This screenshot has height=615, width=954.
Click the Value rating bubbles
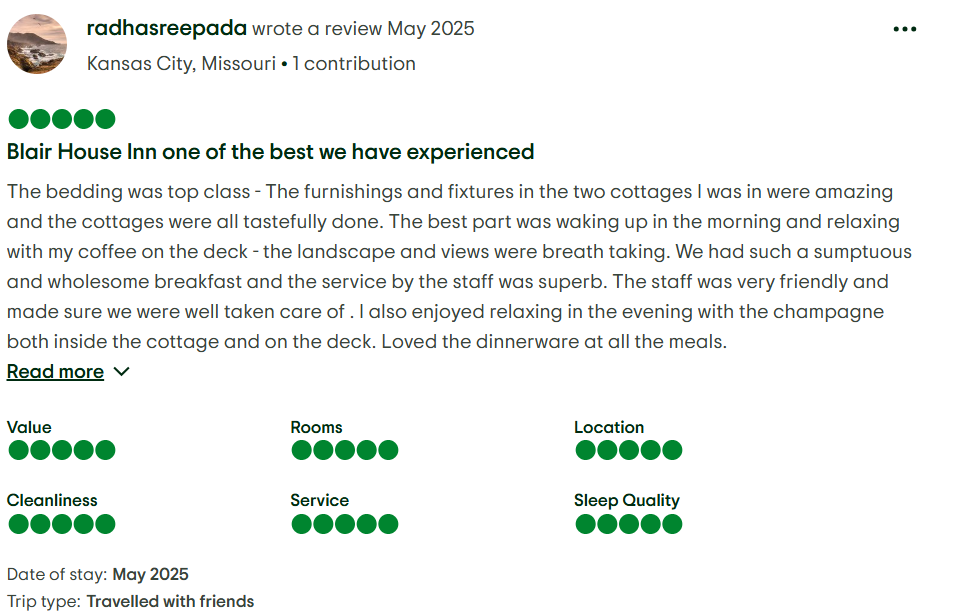(62, 450)
